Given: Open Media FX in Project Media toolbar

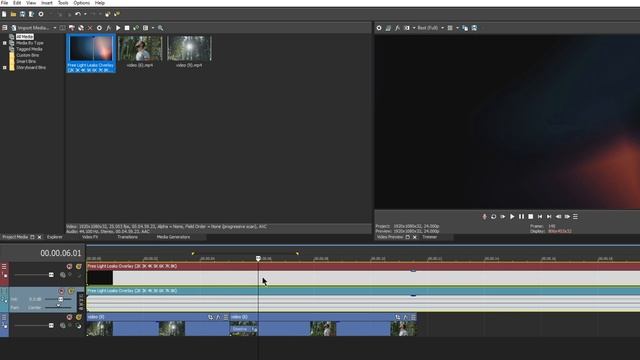Looking at the screenshot, I should point(109,28).
